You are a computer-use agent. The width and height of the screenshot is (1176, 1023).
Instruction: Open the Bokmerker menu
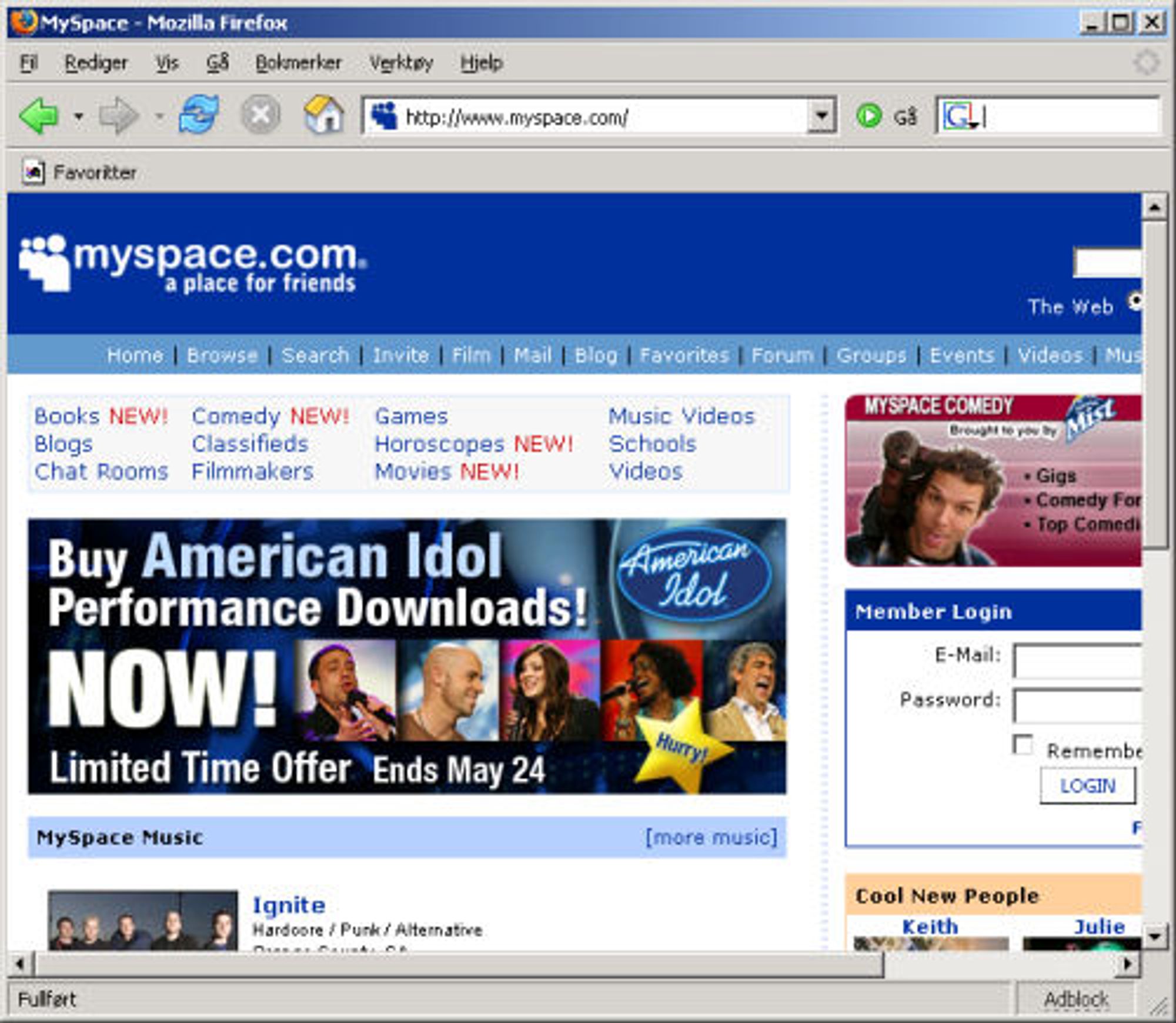[298, 62]
